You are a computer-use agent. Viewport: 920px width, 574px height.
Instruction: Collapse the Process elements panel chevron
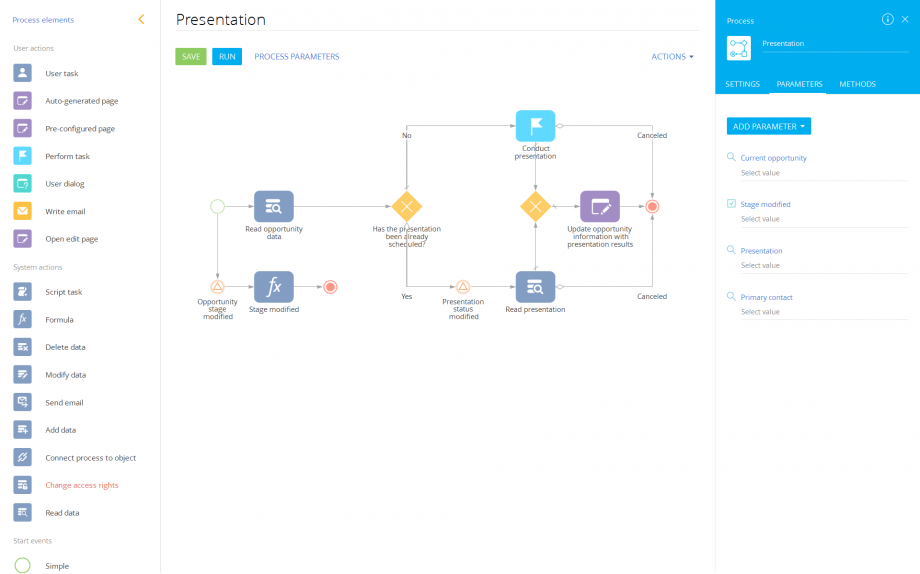pos(141,19)
